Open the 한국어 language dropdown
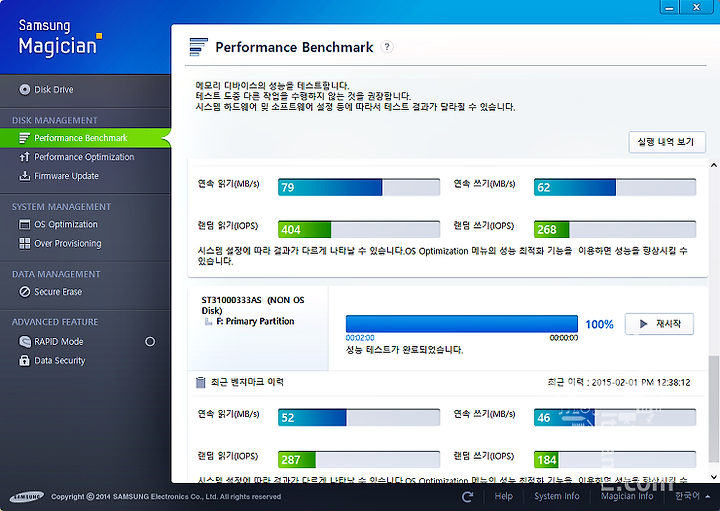The height and width of the screenshot is (511, 720). point(692,496)
